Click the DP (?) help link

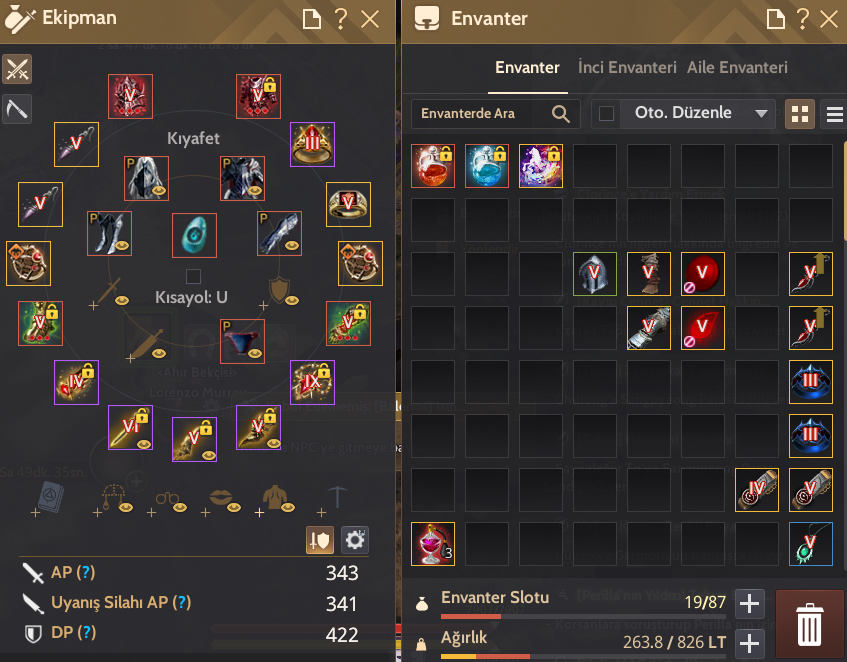[x=73, y=632]
